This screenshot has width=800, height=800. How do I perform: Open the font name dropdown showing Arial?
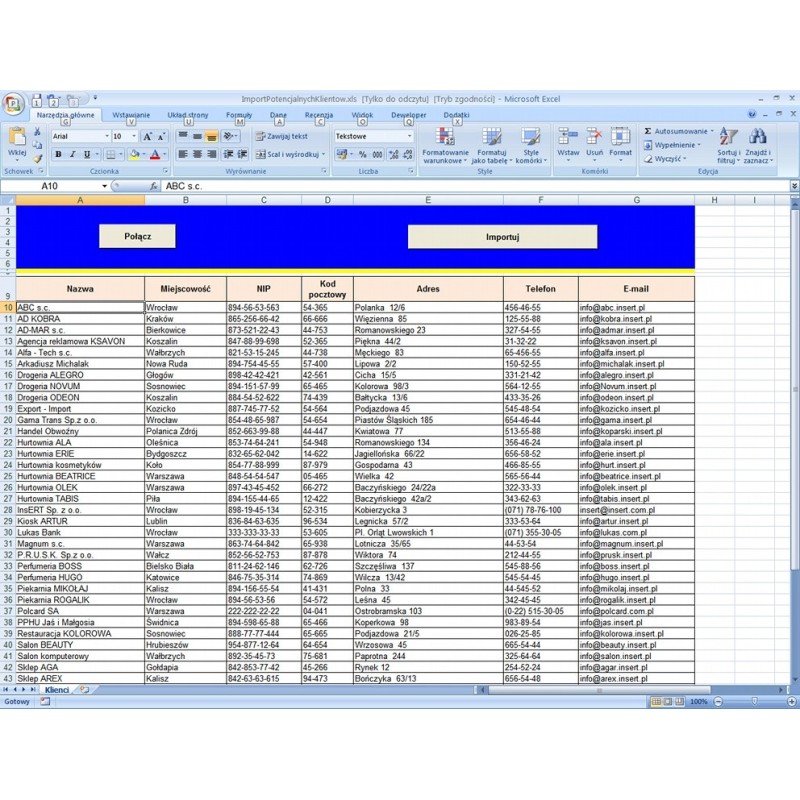80,136
